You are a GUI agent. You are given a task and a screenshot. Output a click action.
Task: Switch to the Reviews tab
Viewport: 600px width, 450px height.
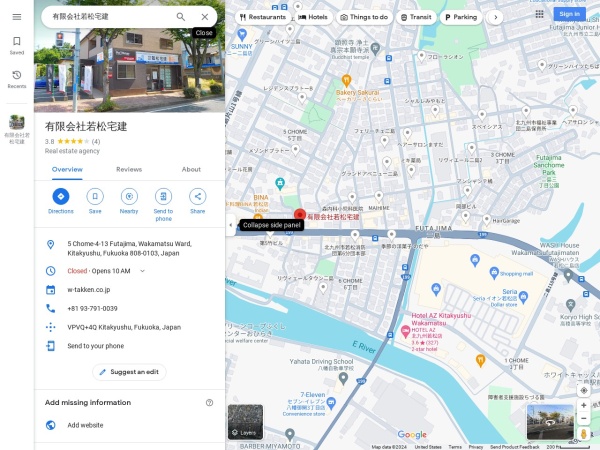(129, 170)
